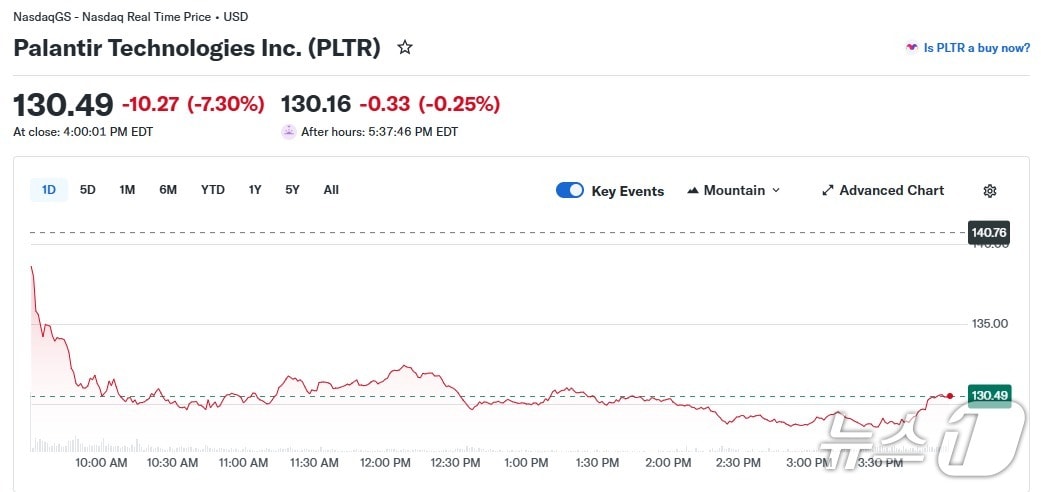The width and height of the screenshot is (1041, 492).
Task: Switch chart to 1Y range
Action: [255, 190]
